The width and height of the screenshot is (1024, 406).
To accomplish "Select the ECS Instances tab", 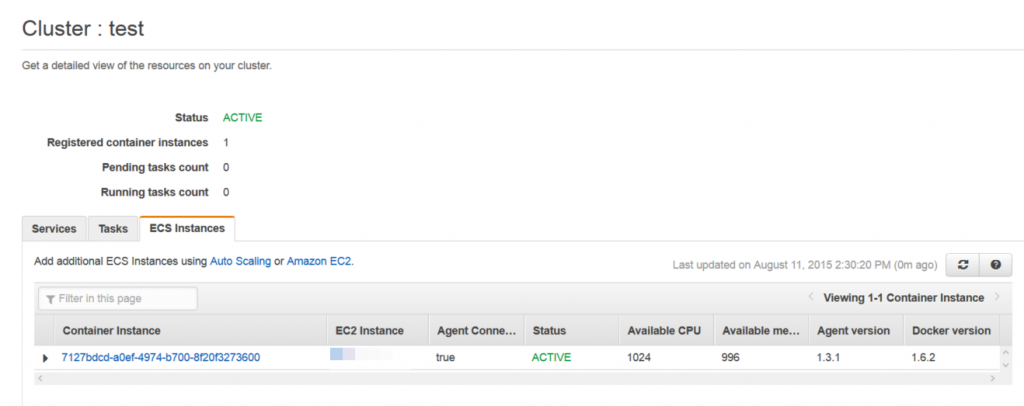I will [x=187, y=228].
